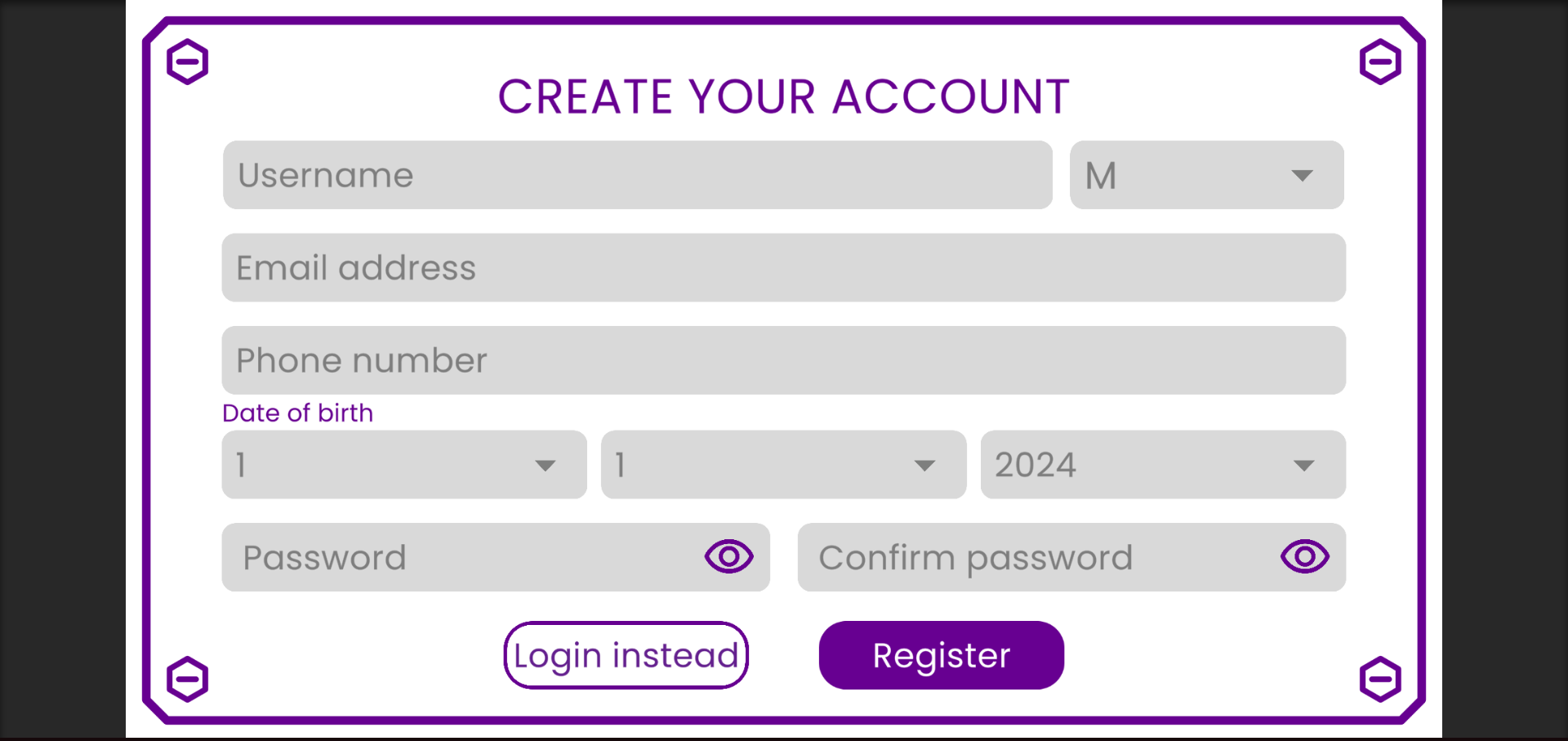Click the Register button
Screen dimensions: 1568x741
pyautogui.click(x=941, y=655)
